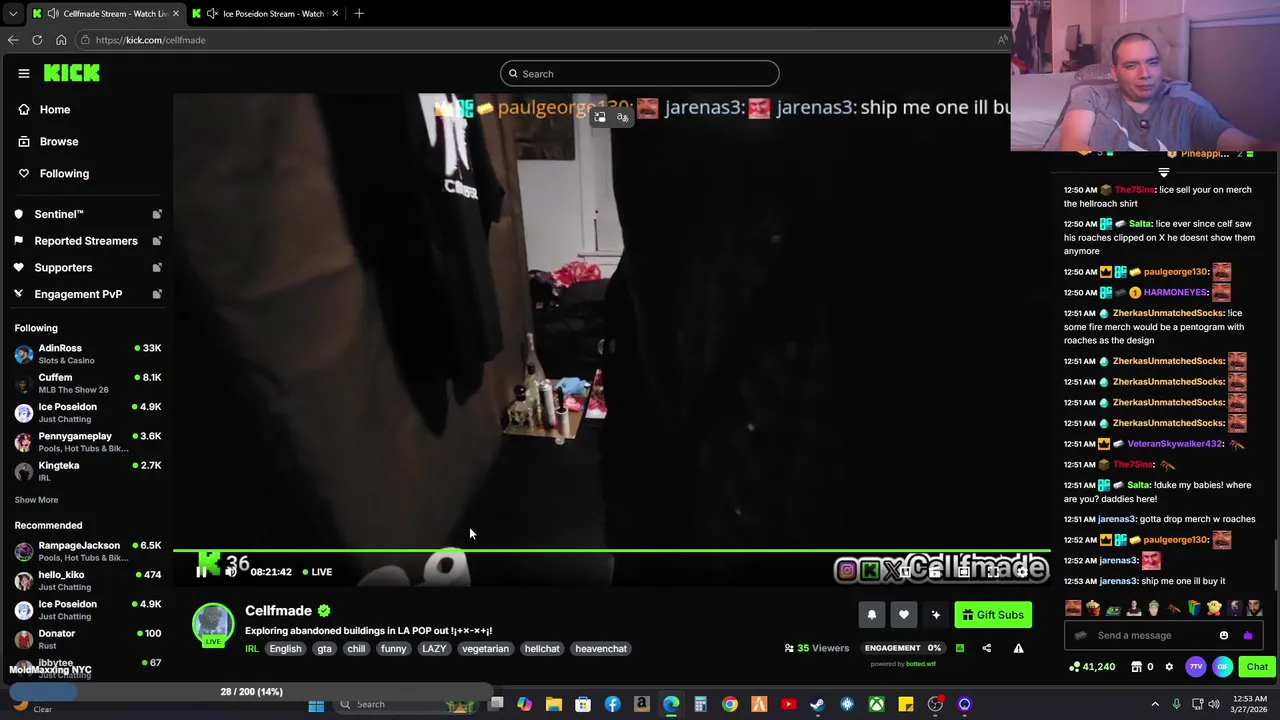Viewport: 1280px width, 720px height.
Task: Click the picture-in-picture overlay icon on video
Action: 600,118
